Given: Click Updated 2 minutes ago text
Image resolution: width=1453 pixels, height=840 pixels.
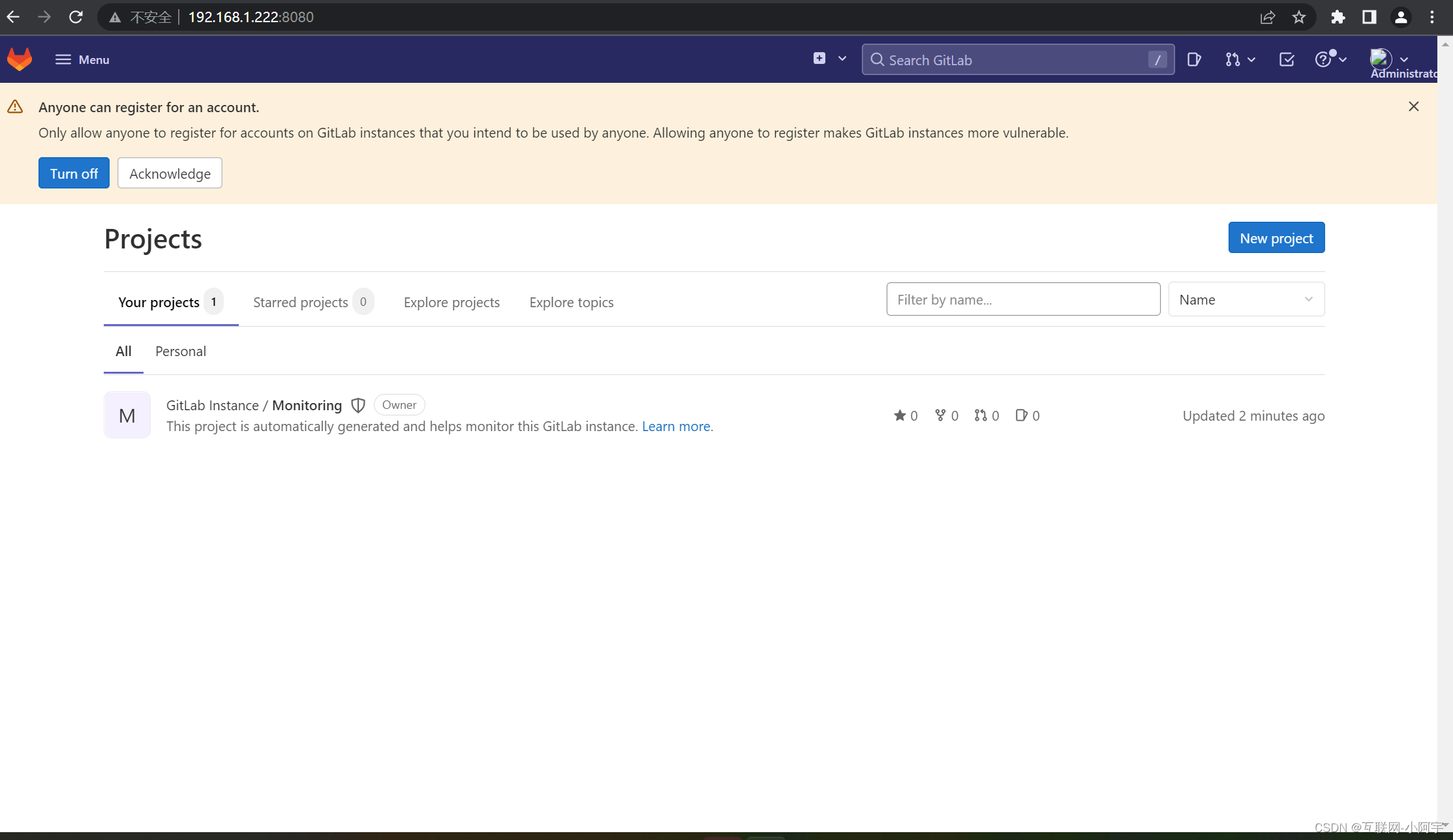Looking at the screenshot, I should coord(1253,415).
